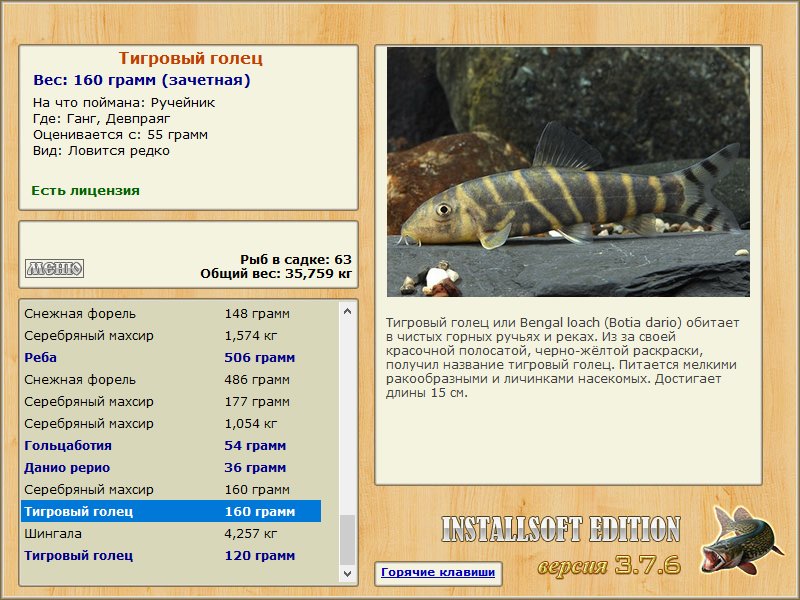Viewport: 800px width, 600px height.
Task: Click the Оценивается с: 55 грамм line
Action: 120,135
